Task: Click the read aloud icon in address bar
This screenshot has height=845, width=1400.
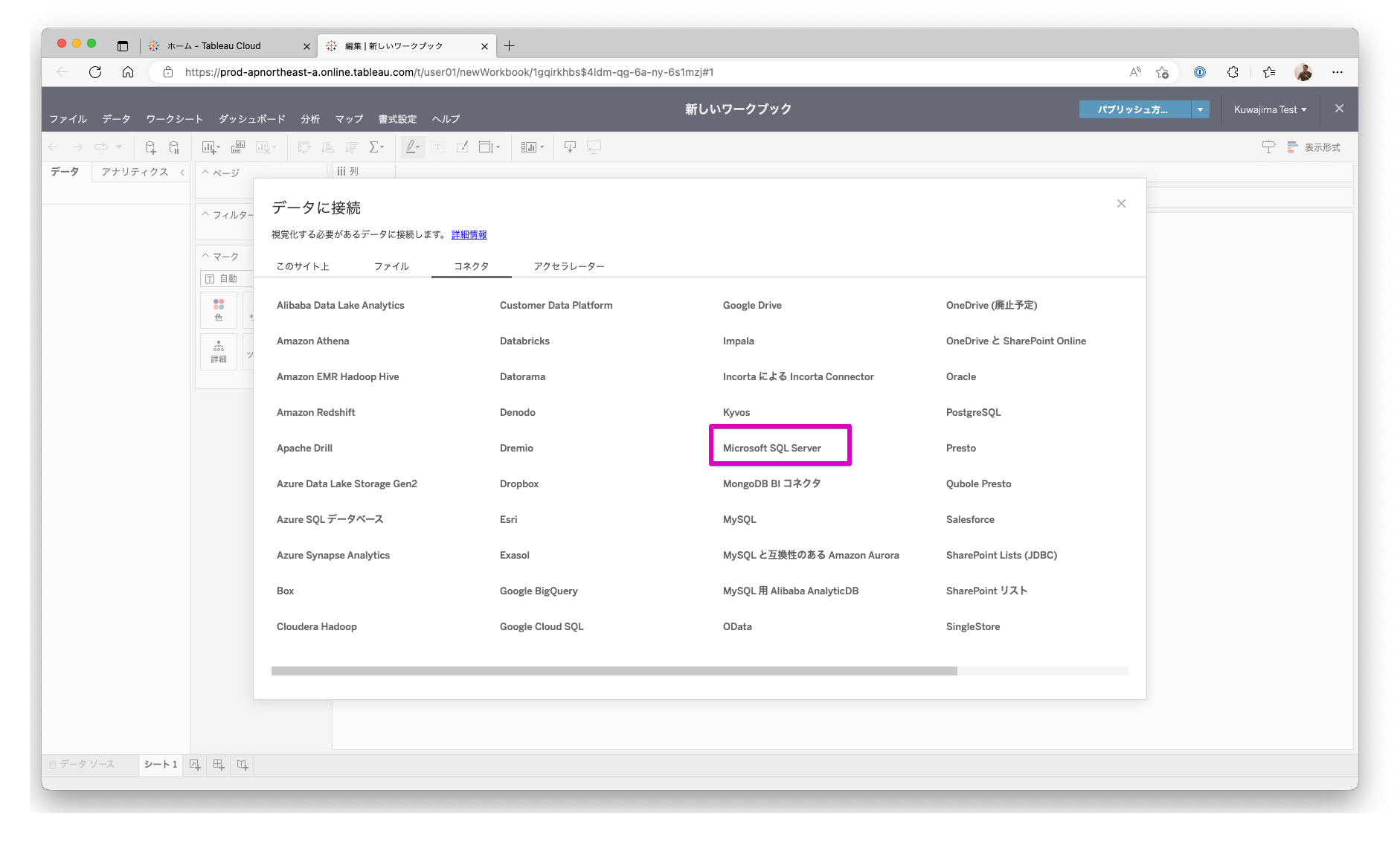Action: [x=1135, y=72]
